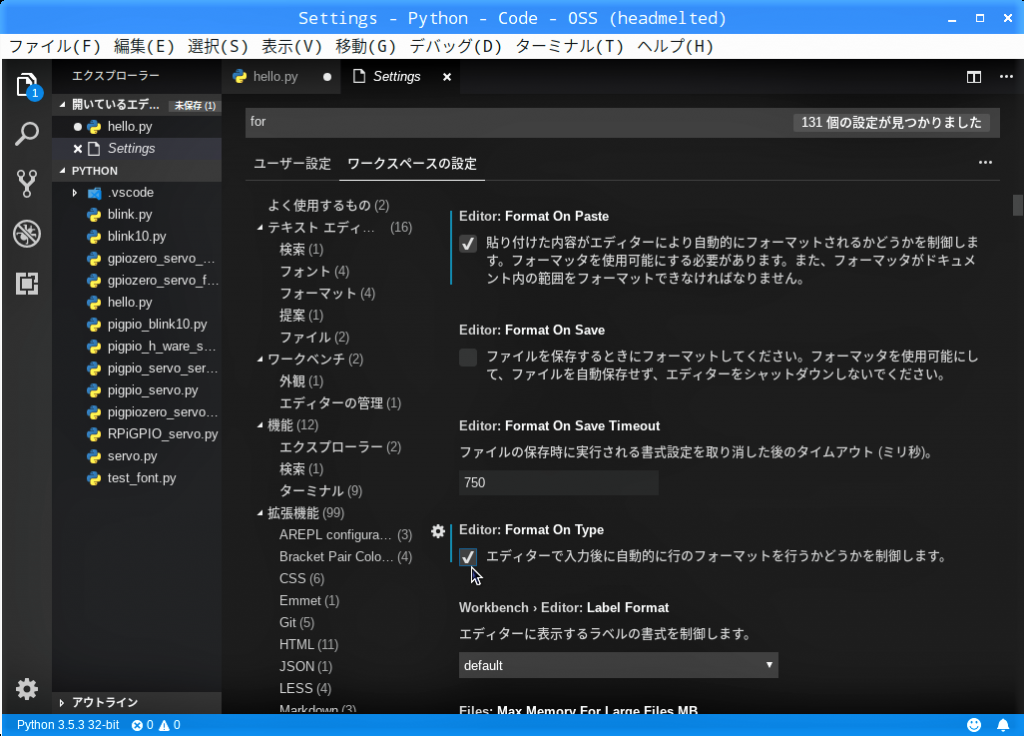Open the Label Format dropdown
This screenshot has width=1024, height=736.
(x=618, y=665)
